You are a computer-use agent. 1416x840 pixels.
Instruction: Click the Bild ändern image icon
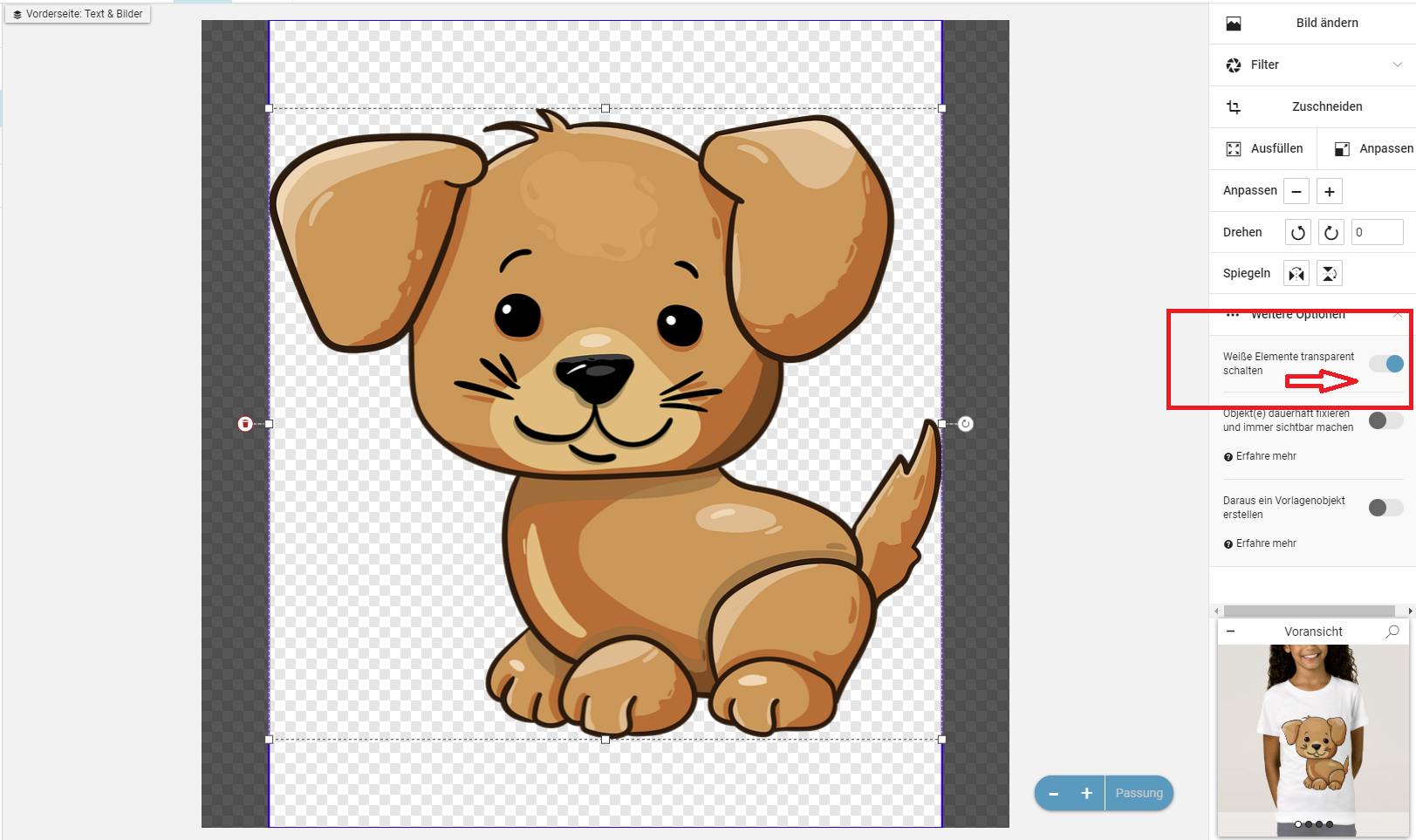(x=1234, y=24)
